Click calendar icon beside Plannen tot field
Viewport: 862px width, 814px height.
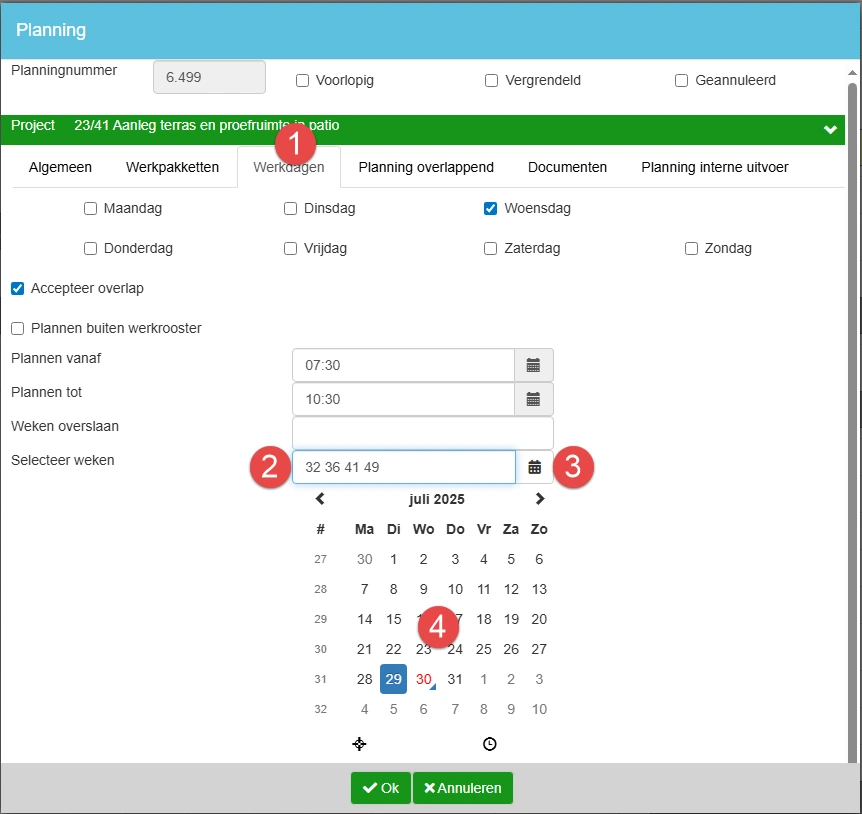[533, 399]
